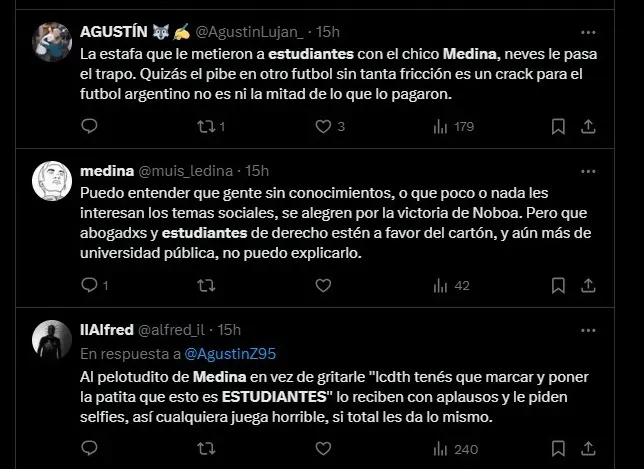Viewport: 644px width, 469px height.
Task: Bookmark medina's tweet about Noboa
Action: (x=558, y=286)
